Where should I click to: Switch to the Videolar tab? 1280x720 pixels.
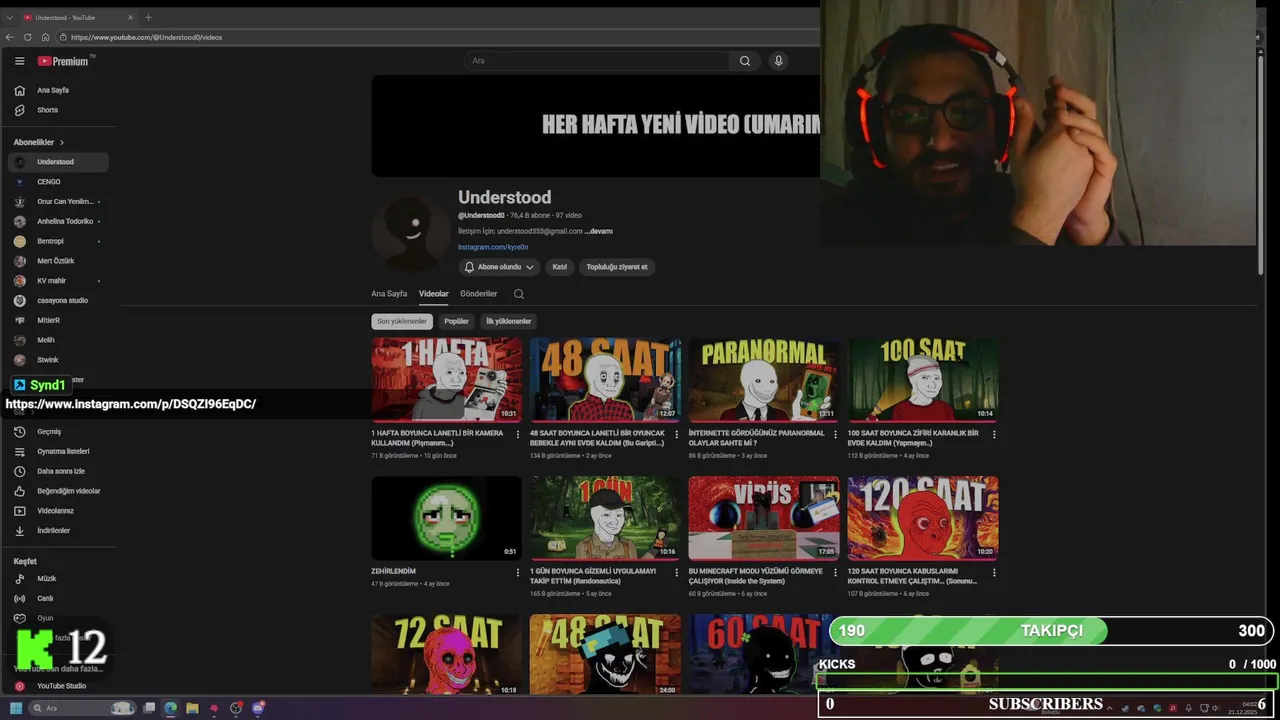click(x=433, y=294)
